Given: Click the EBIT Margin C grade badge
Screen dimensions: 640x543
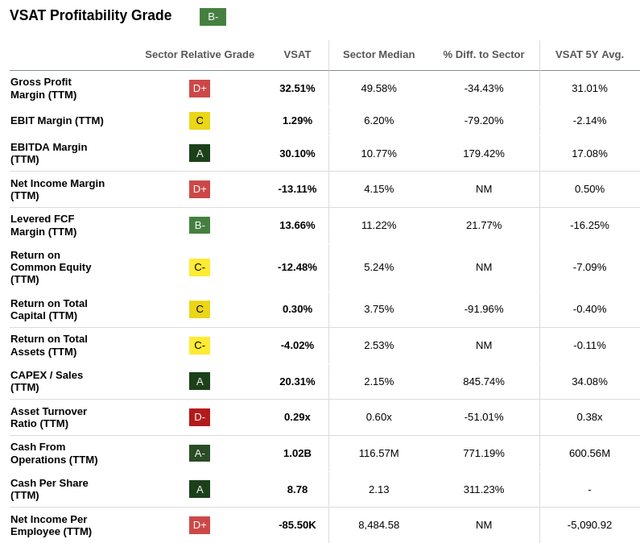Looking at the screenshot, I should point(199,121).
